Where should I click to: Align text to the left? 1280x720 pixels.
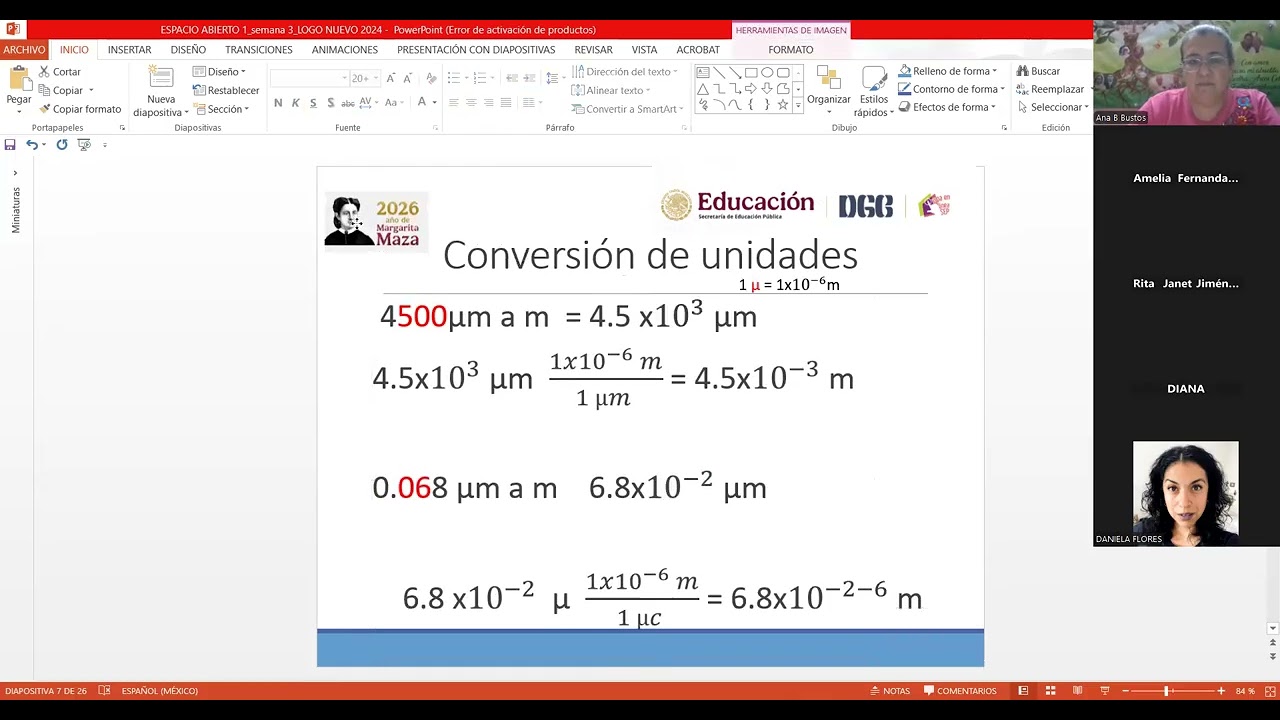[454, 103]
